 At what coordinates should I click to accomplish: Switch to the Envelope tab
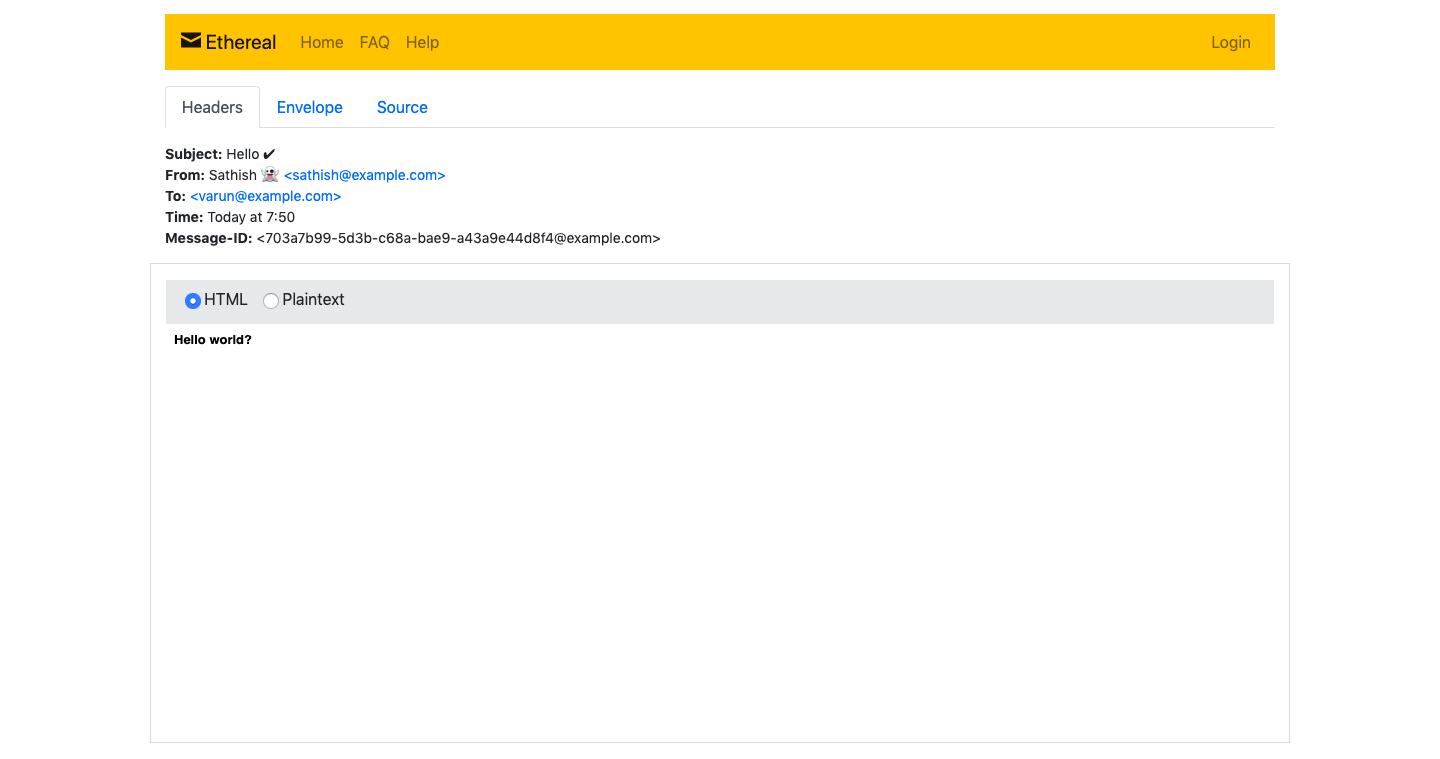coord(309,107)
